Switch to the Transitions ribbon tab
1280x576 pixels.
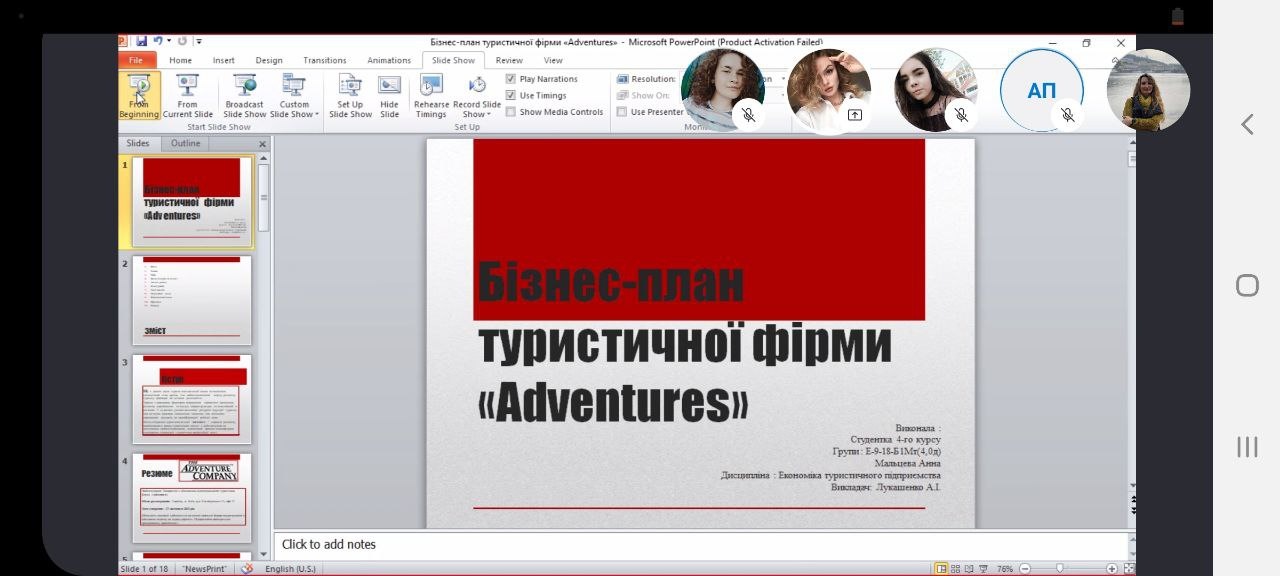324,60
